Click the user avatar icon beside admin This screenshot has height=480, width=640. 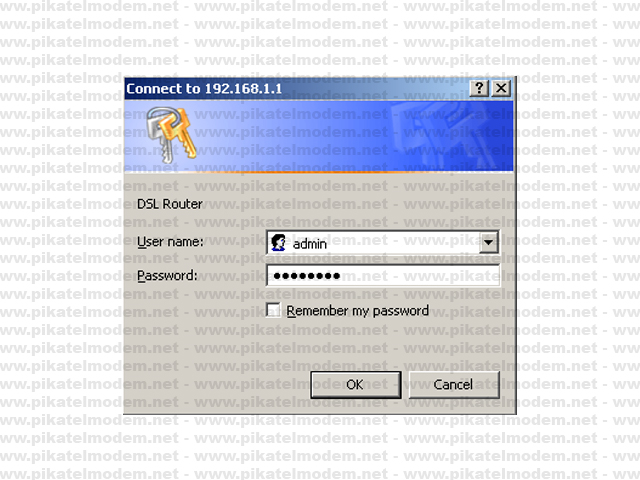coord(278,242)
